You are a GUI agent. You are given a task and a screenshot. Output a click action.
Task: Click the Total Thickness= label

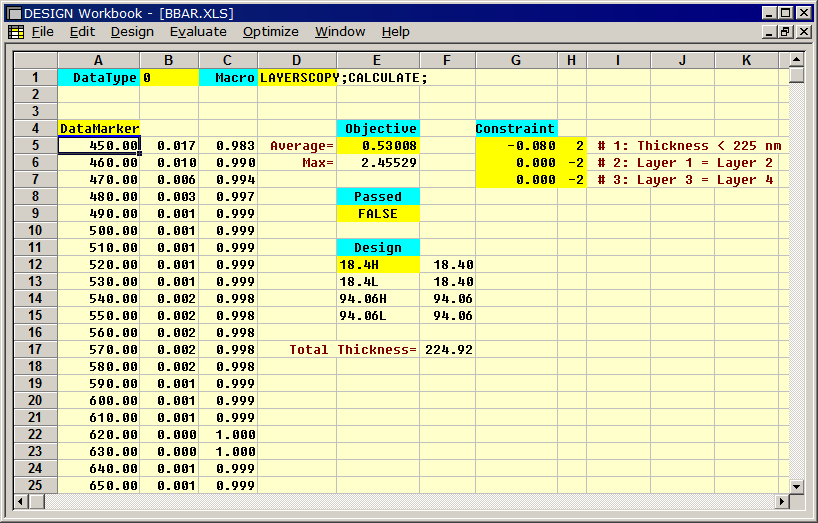click(353, 349)
